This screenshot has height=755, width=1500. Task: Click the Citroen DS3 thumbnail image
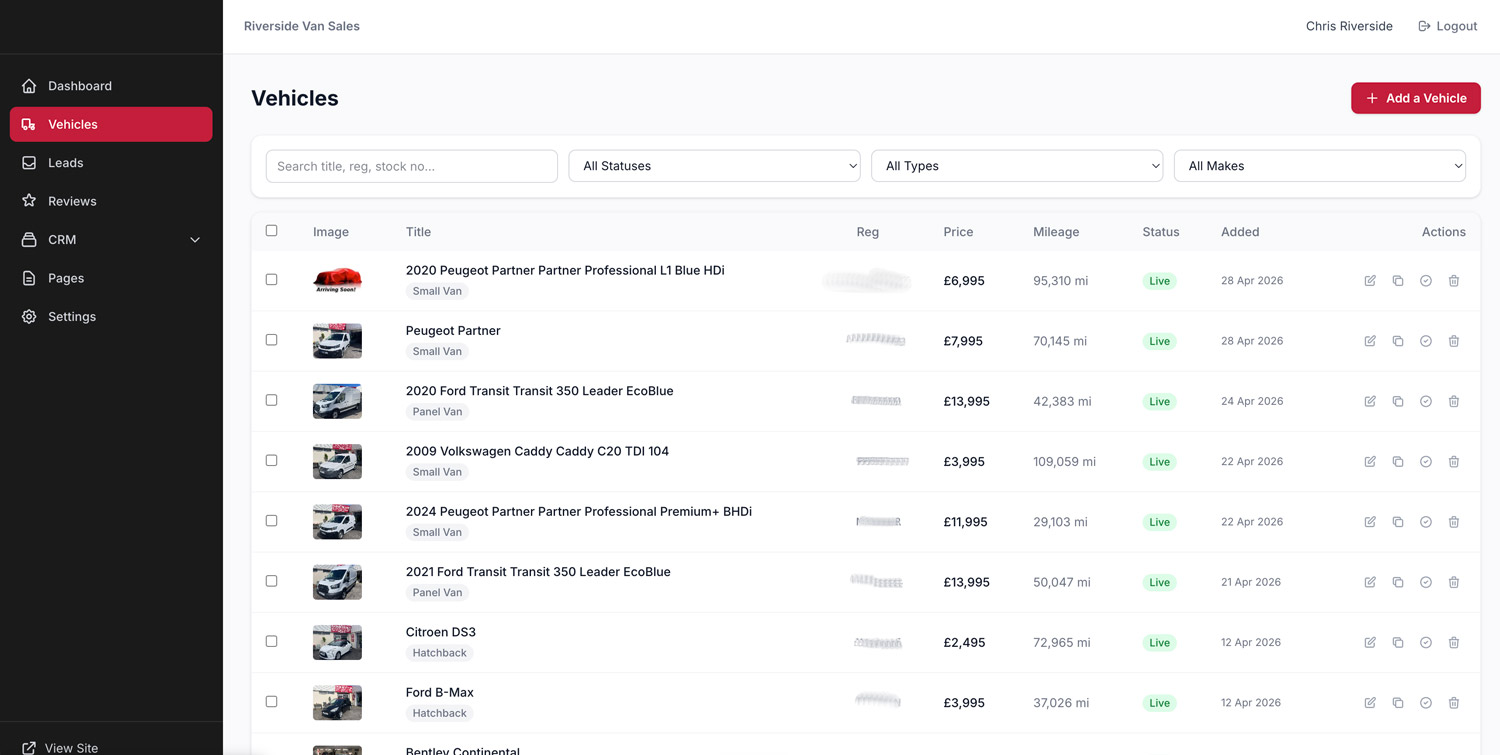[x=337, y=642]
